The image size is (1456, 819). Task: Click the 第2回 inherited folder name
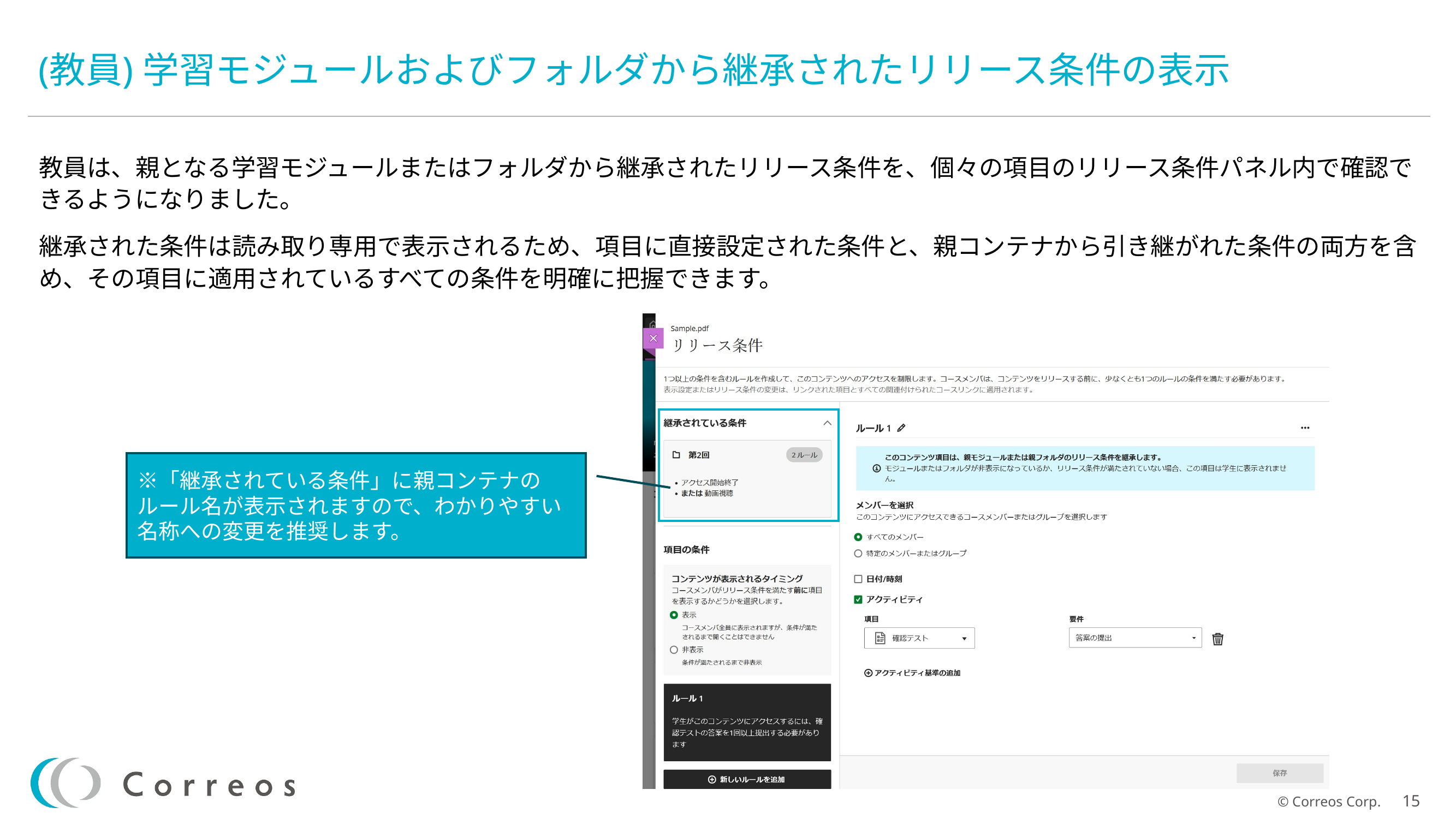[699, 455]
